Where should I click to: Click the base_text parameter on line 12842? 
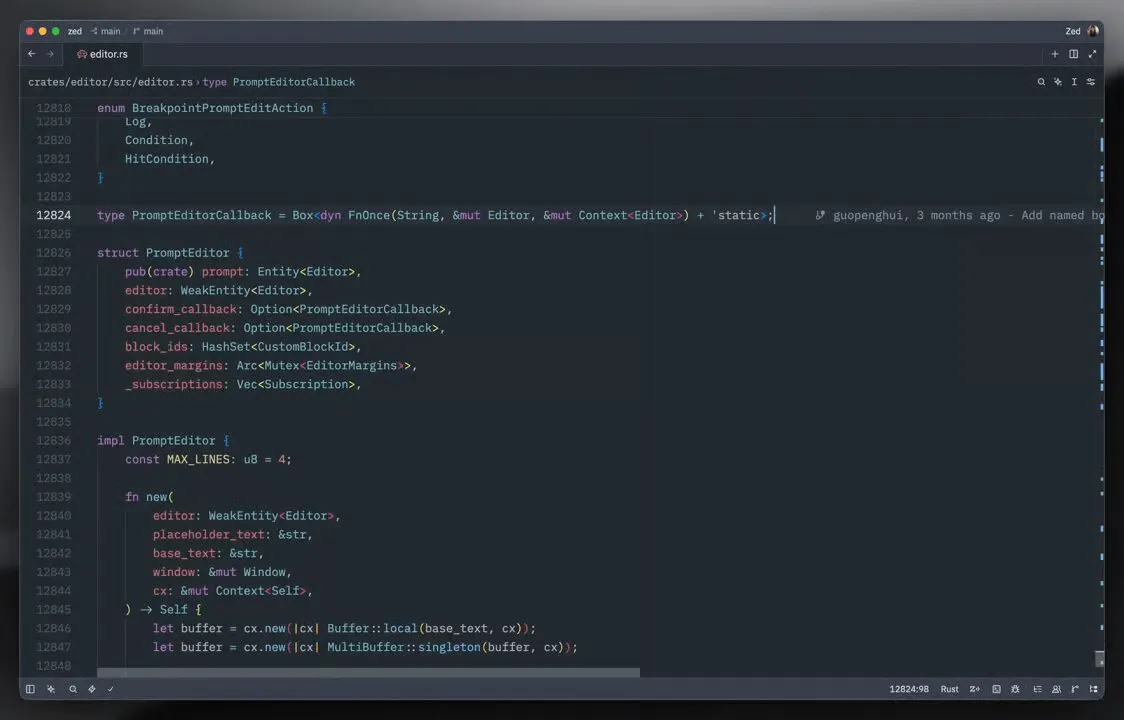pos(184,553)
